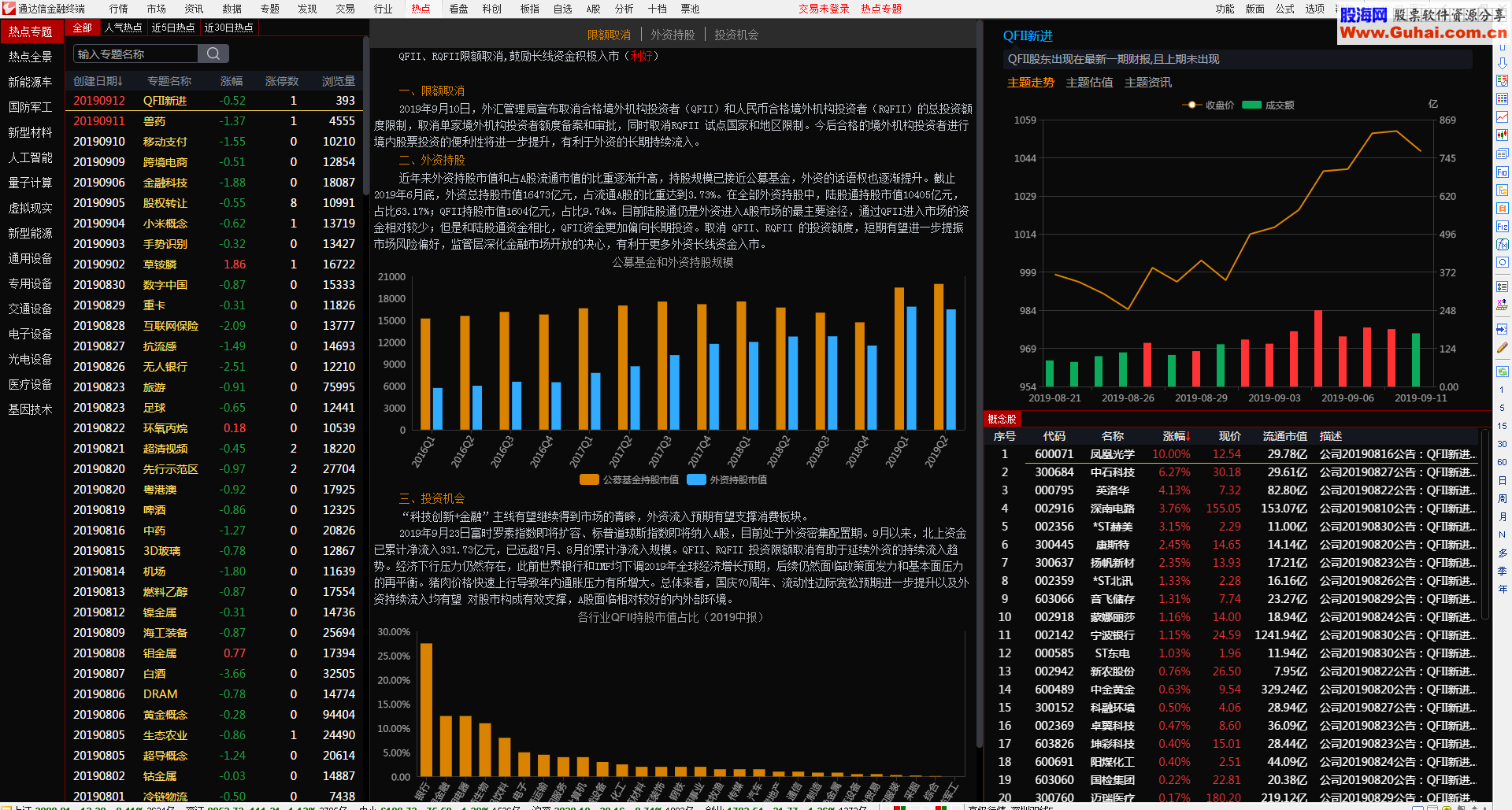Screen dimensions: 1512x810
Task: Select the 15 minute period button
Action: click(x=1502, y=426)
